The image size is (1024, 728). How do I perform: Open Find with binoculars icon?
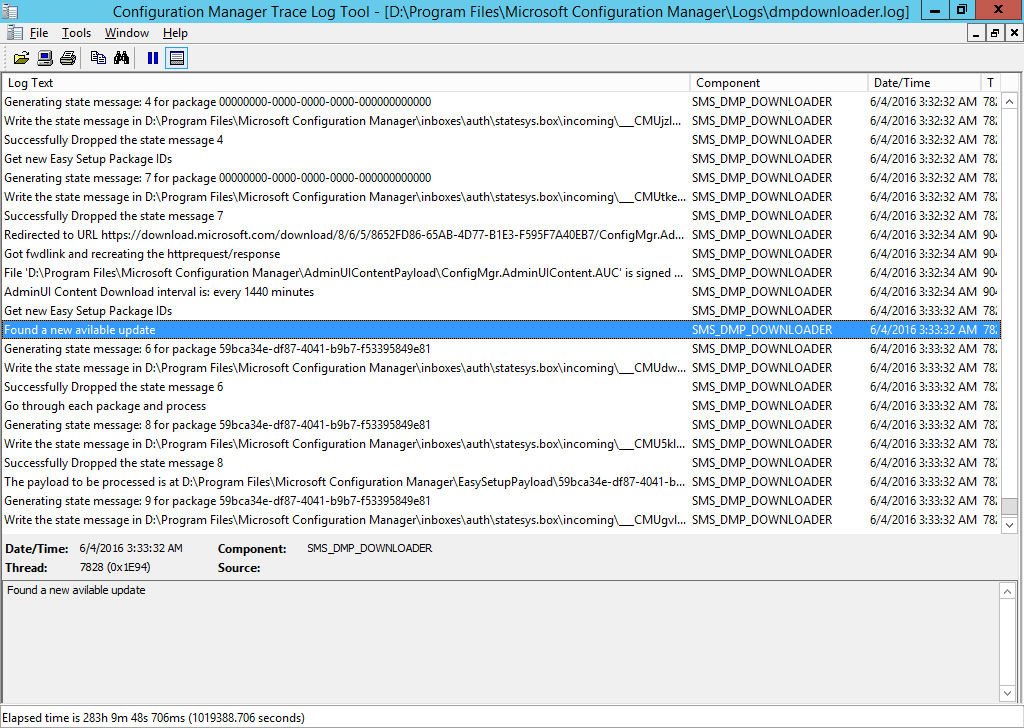click(x=121, y=58)
